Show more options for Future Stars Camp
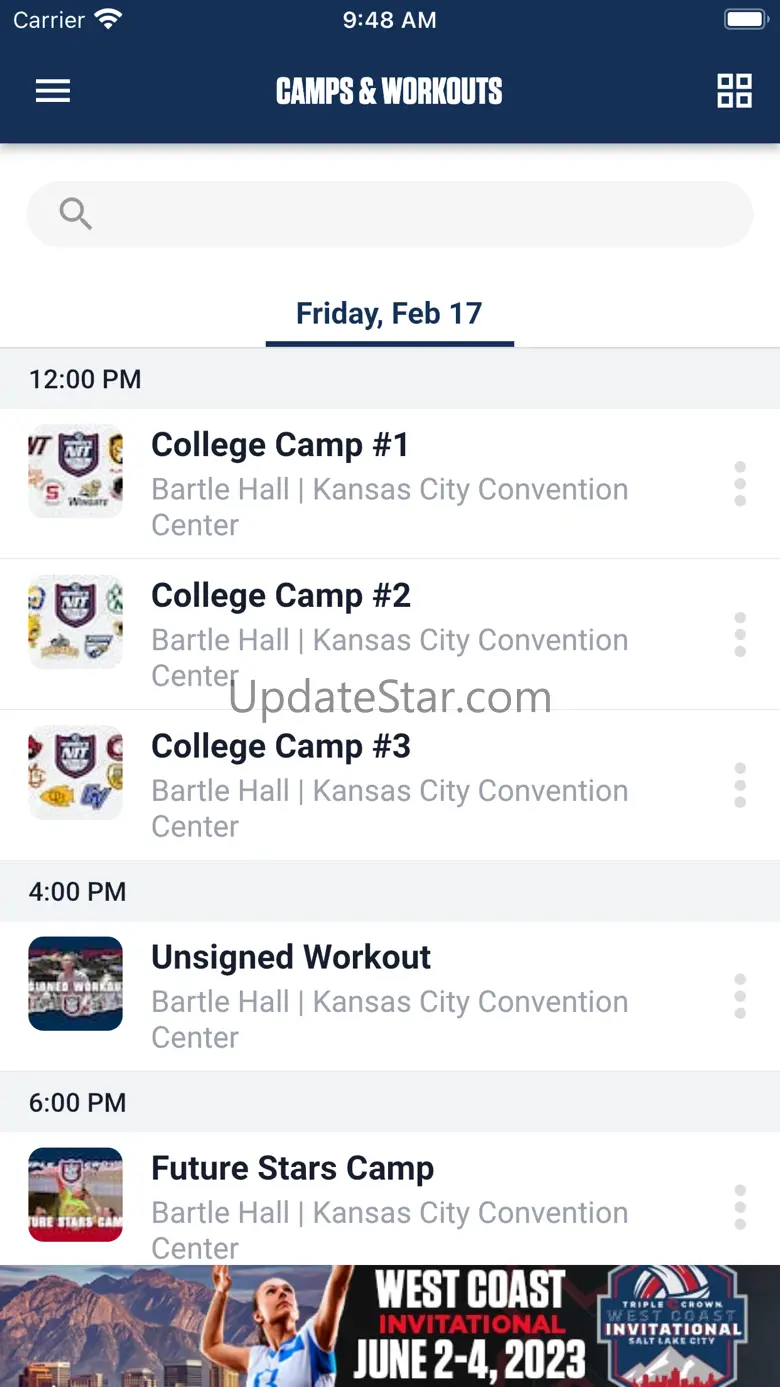The image size is (780, 1387). 740,1208
